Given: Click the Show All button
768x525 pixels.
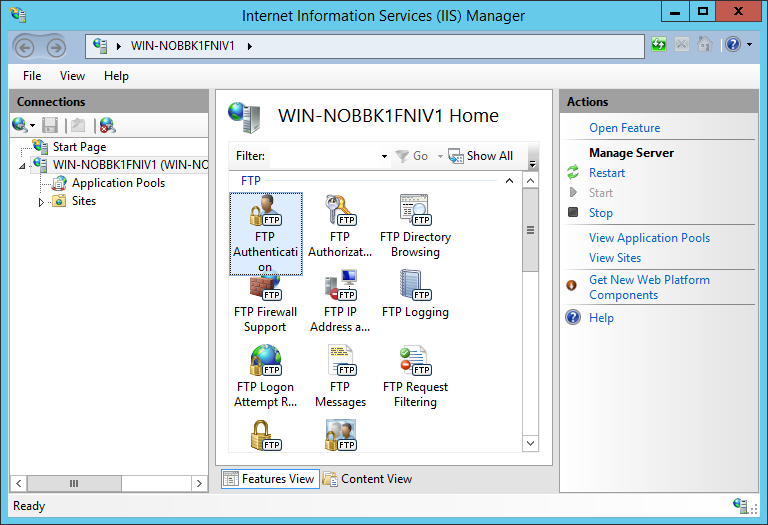Looking at the screenshot, I should [480, 156].
